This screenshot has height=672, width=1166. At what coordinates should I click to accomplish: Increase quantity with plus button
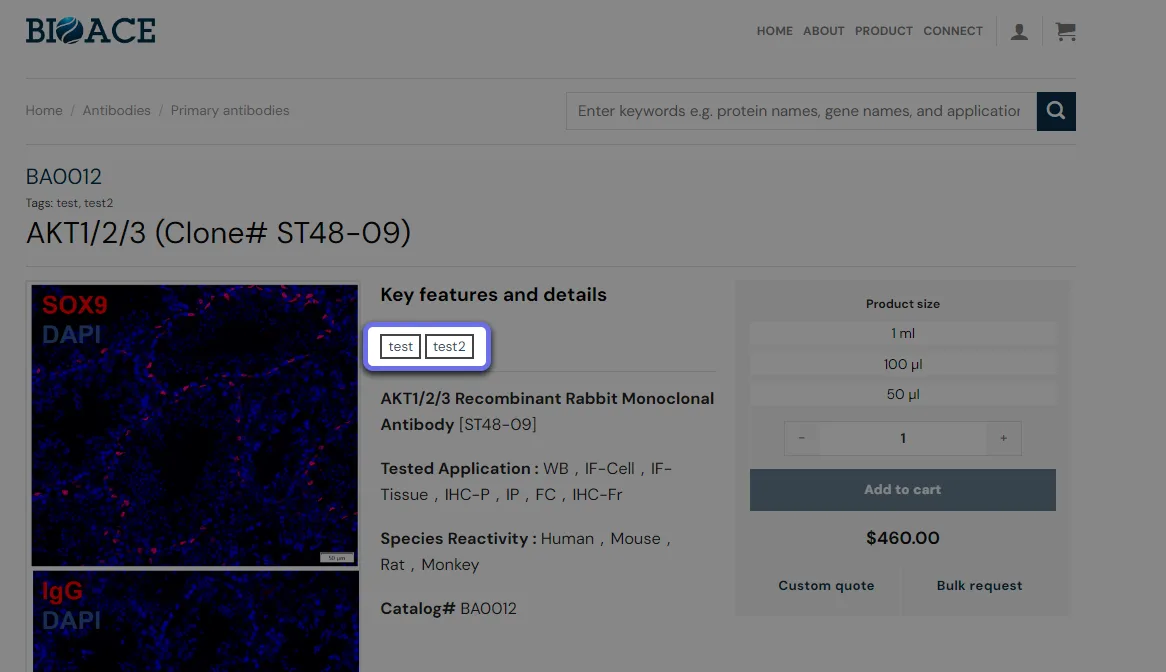(1003, 439)
